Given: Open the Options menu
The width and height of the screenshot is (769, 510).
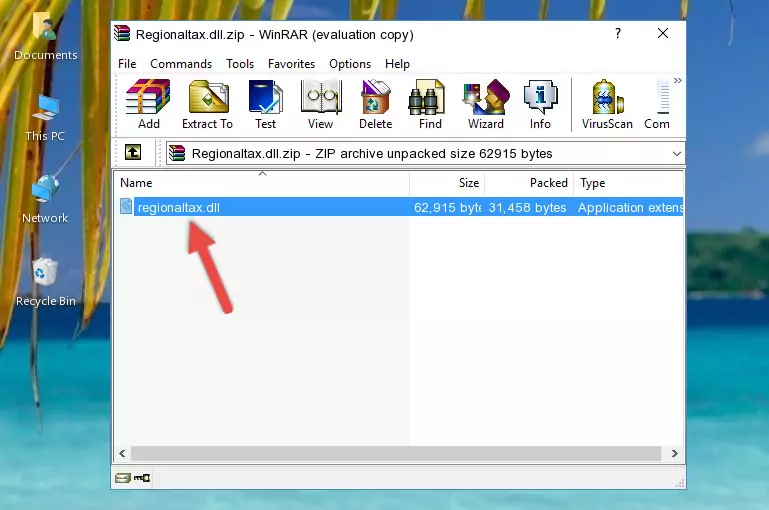Looking at the screenshot, I should click(x=350, y=64).
